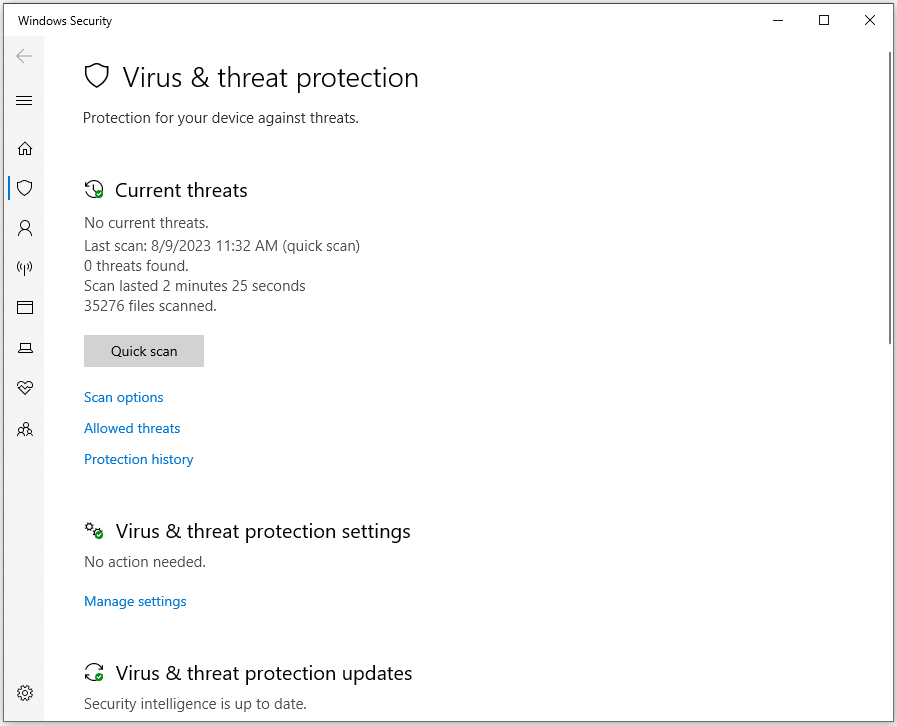Click Manage settings link
This screenshot has width=897, height=726.
135,602
